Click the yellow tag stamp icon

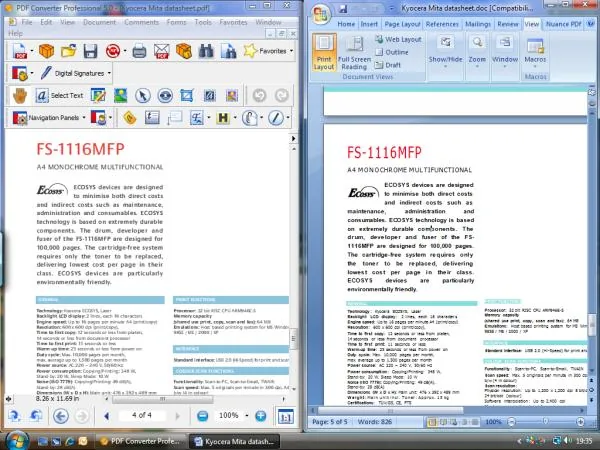[130, 118]
